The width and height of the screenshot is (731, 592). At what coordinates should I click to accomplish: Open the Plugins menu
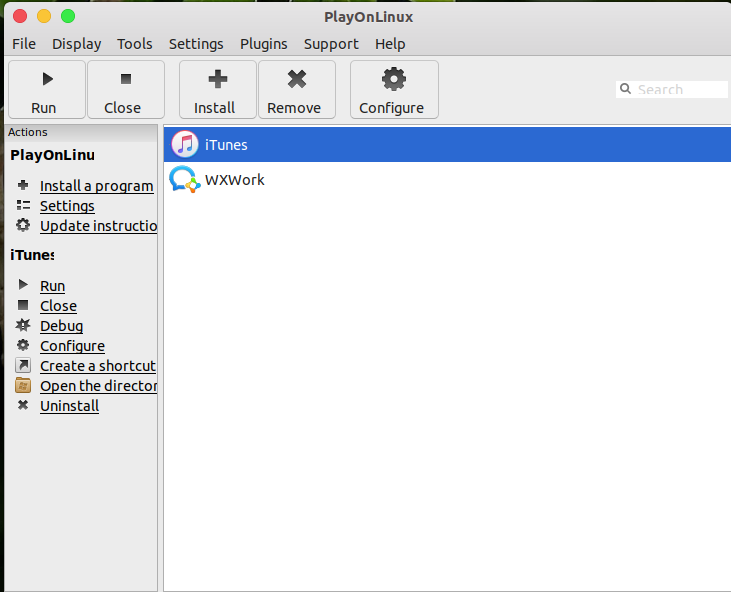pos(264,44)
